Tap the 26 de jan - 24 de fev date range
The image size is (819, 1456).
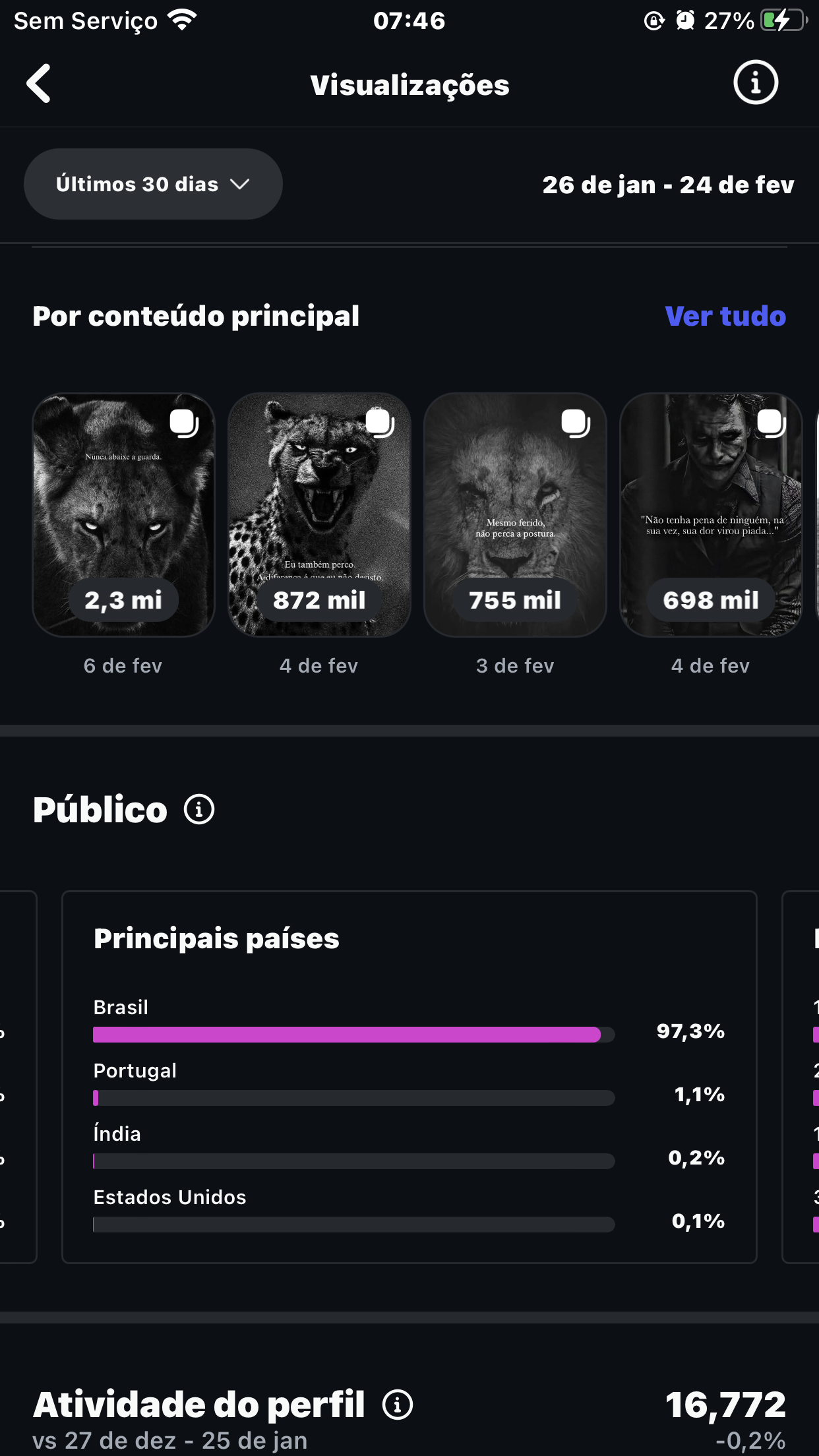[668, 185]
